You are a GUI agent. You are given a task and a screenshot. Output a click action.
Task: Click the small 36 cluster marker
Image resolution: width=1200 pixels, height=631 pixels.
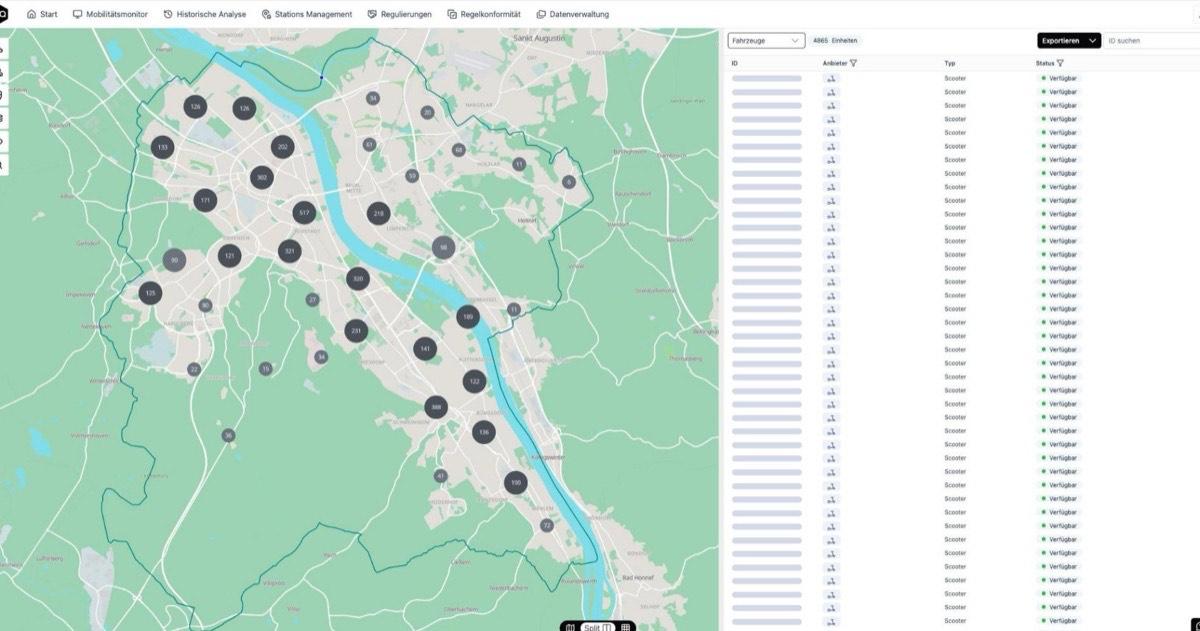tap(228, 435)
